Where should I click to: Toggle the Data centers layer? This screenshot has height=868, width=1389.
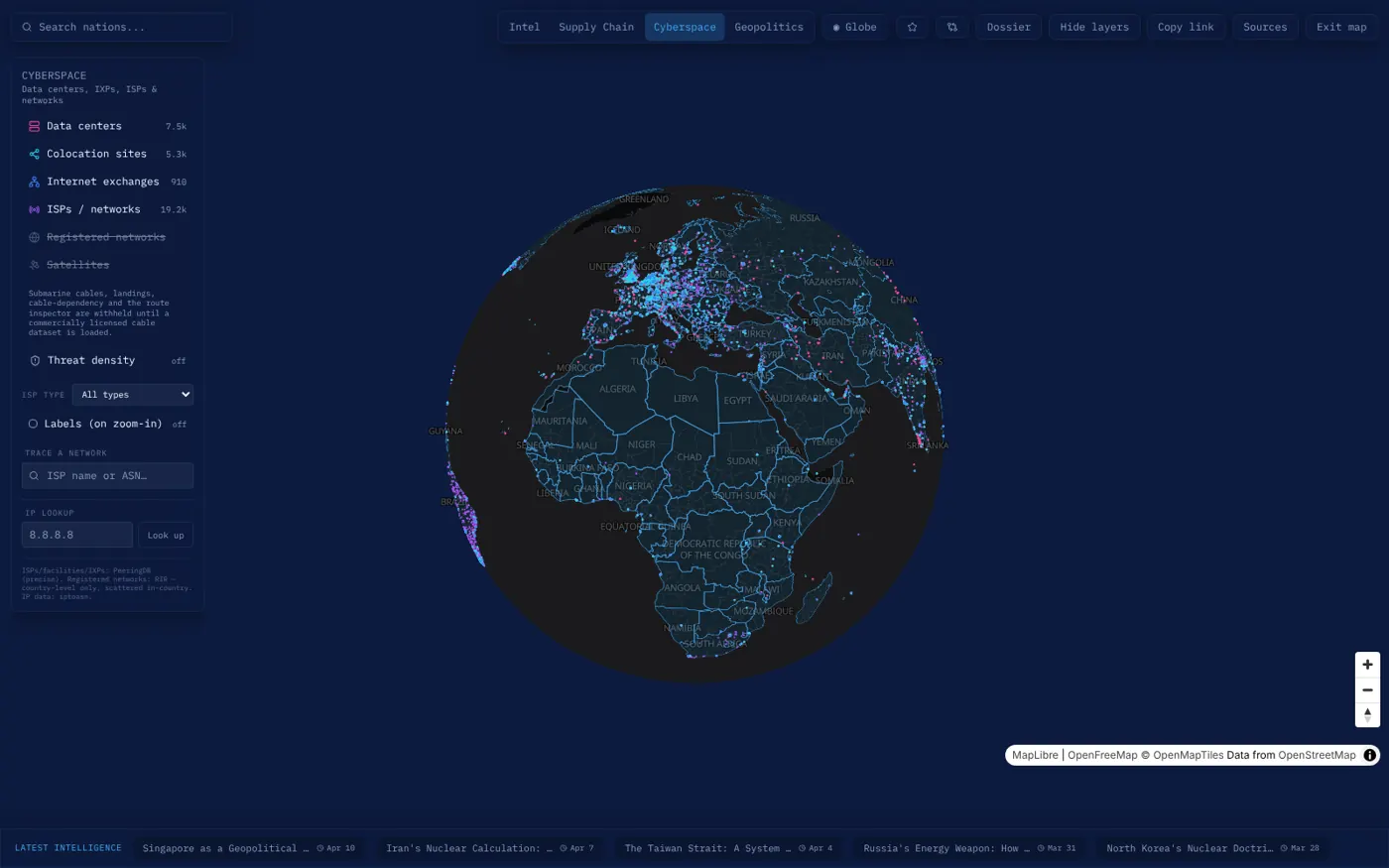click(107, 126)
